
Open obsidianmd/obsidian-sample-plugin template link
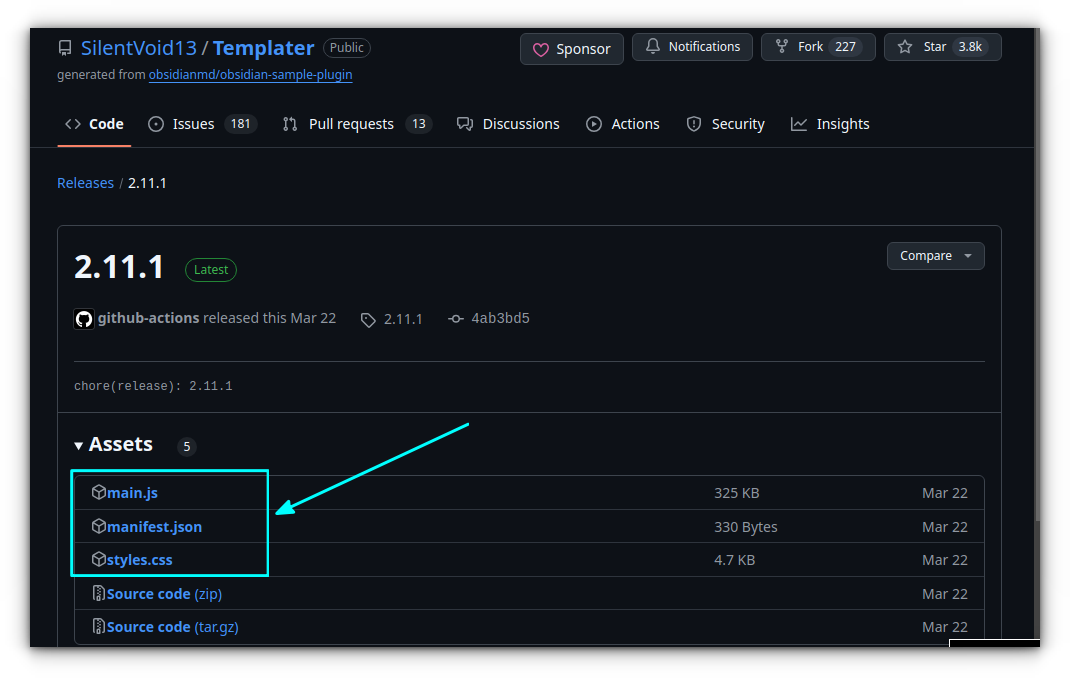[250, 75]
